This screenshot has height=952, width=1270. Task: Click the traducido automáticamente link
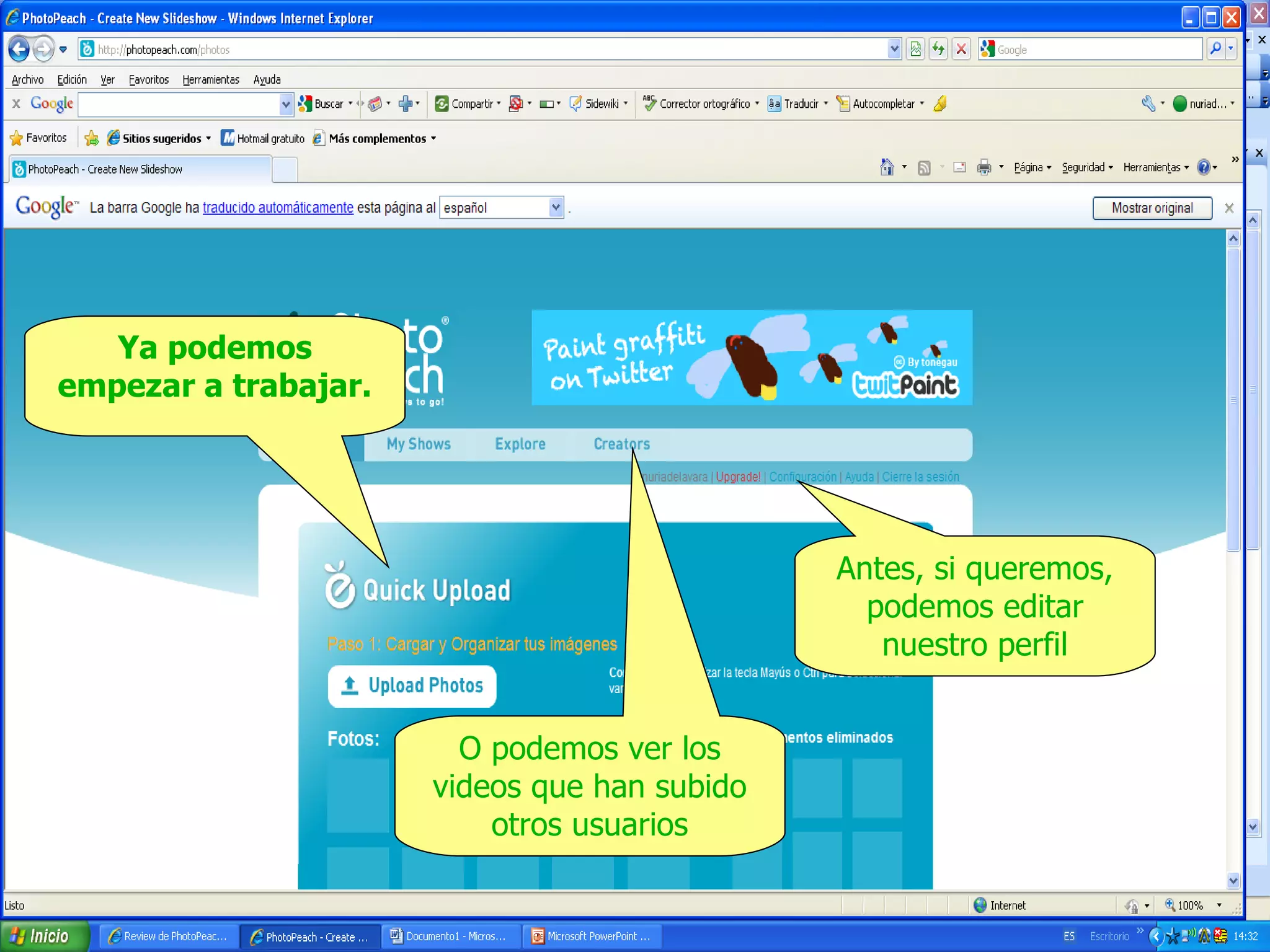(x=278, y=208)
